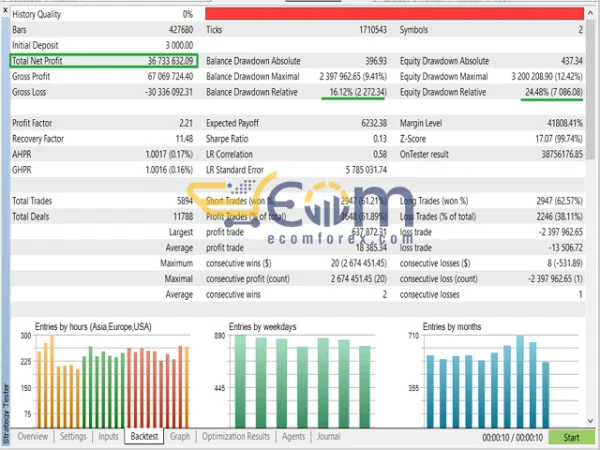
Task: Click the 00:00:10 / 00:00:10 elapsed time
Action: coord(512,437)
